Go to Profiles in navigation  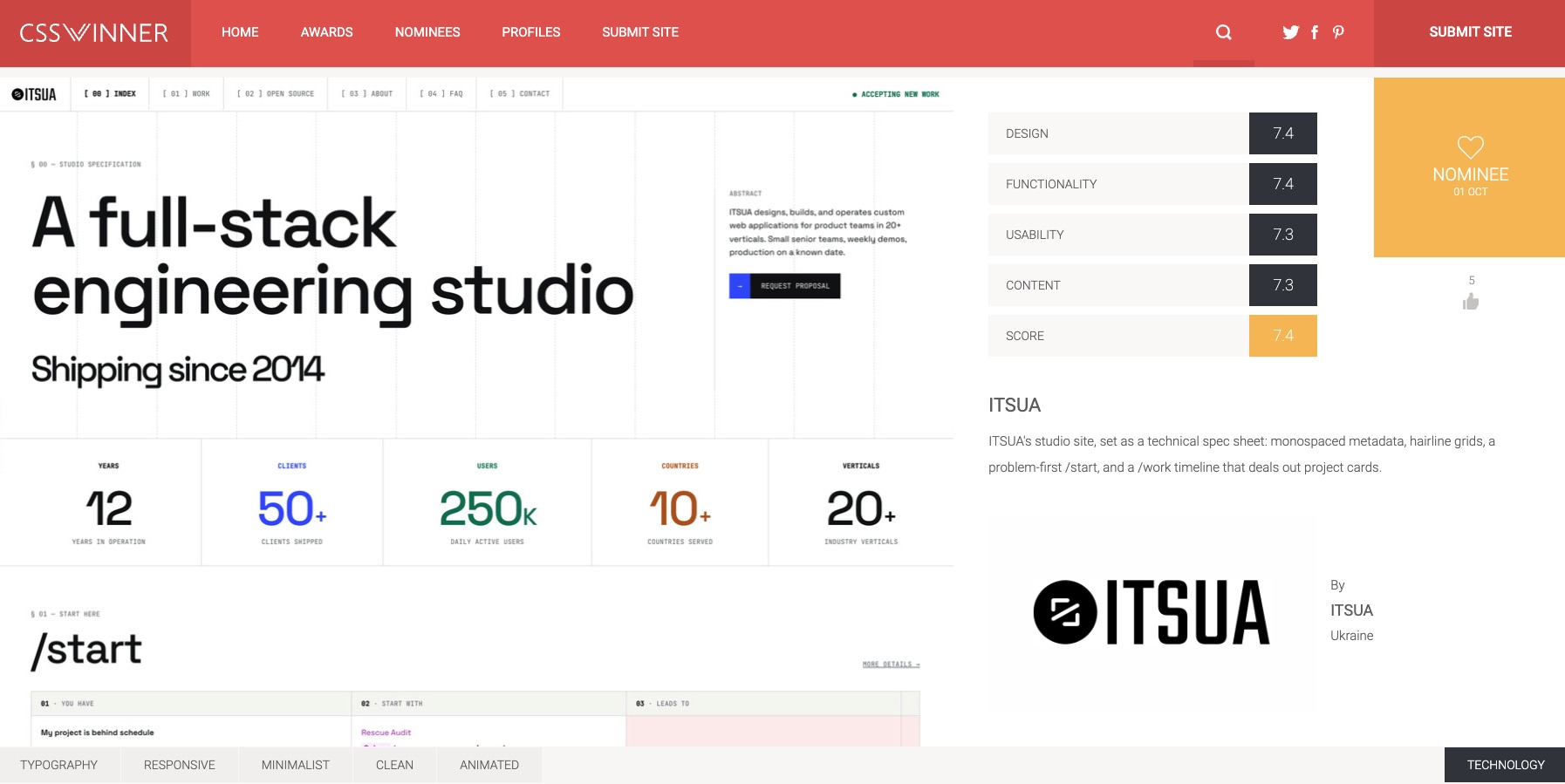[x=531, y=32]
